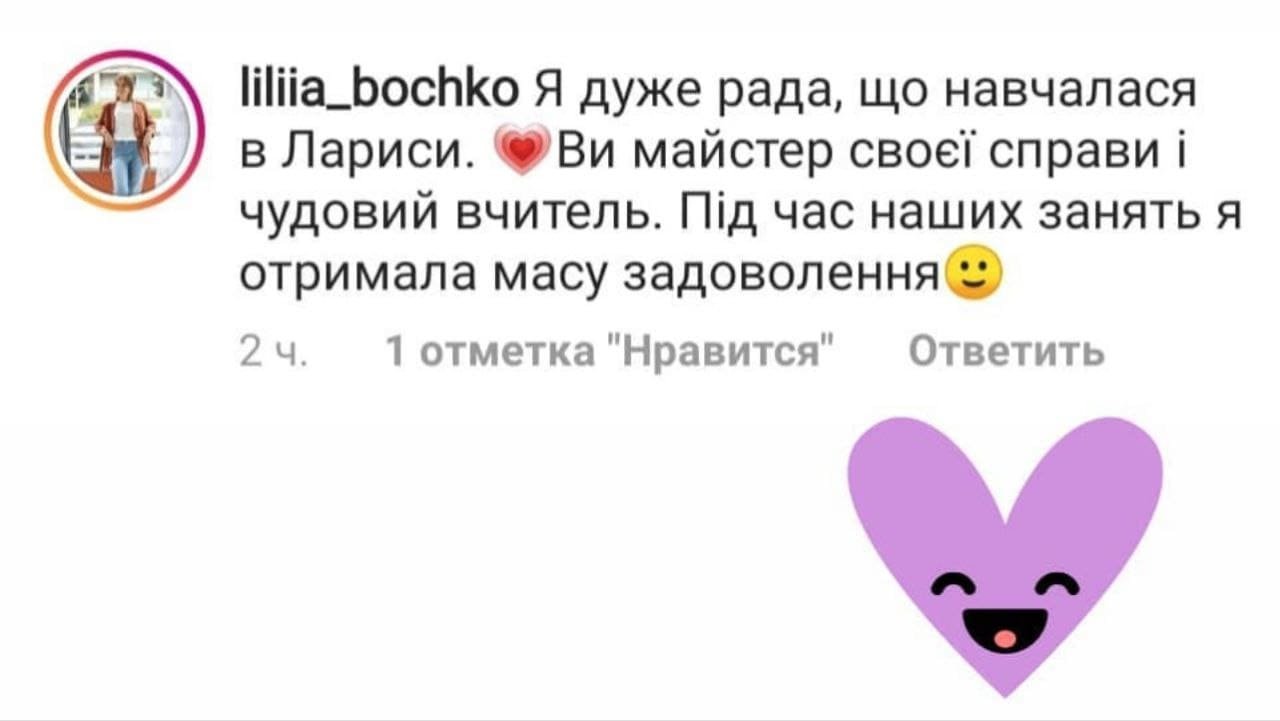Click the smiling mouth of purple heart
Screen dimensions: 1280x721
tap(1005, 627)
